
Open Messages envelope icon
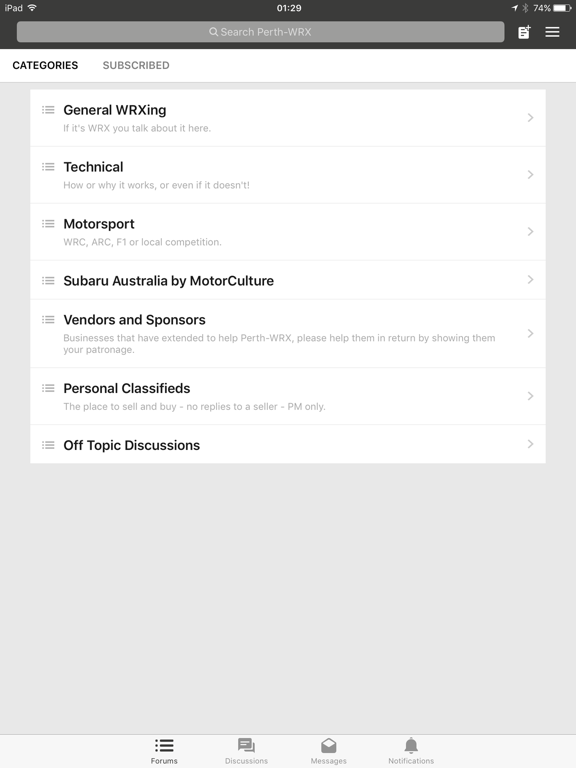[329, 745]
